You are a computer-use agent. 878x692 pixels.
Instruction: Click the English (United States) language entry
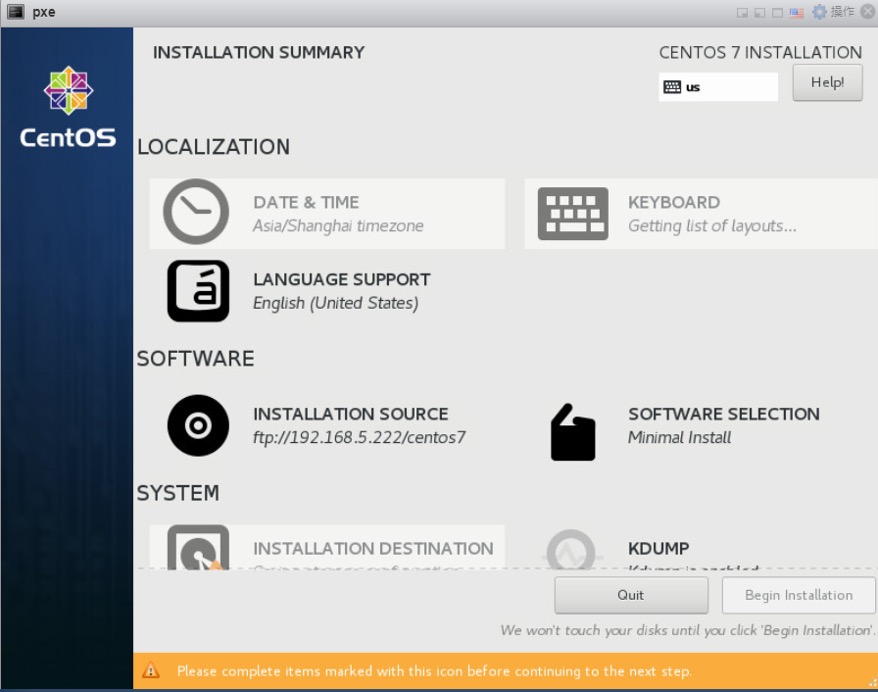tap(335, 303)
